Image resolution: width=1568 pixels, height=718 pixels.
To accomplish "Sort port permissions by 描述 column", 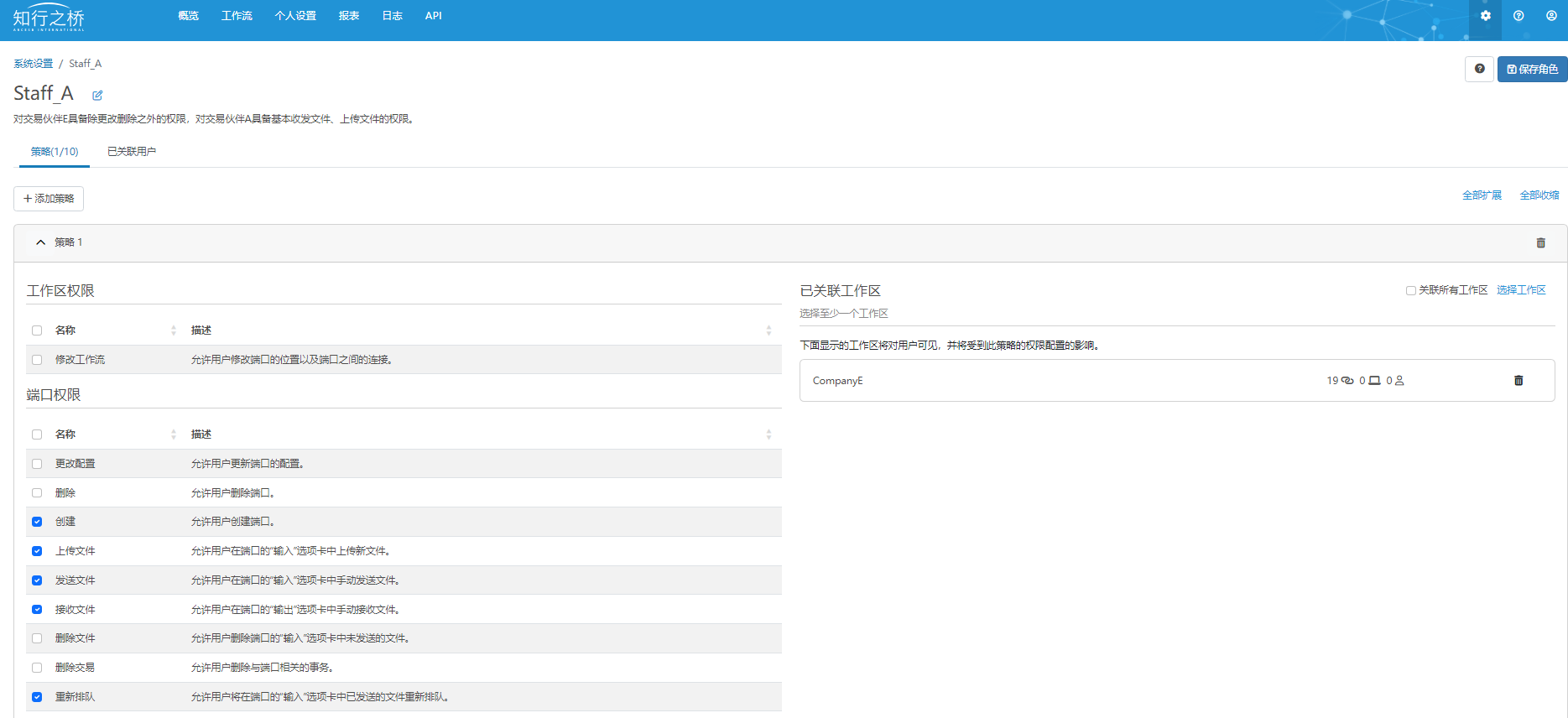I will tap(768, 434).
